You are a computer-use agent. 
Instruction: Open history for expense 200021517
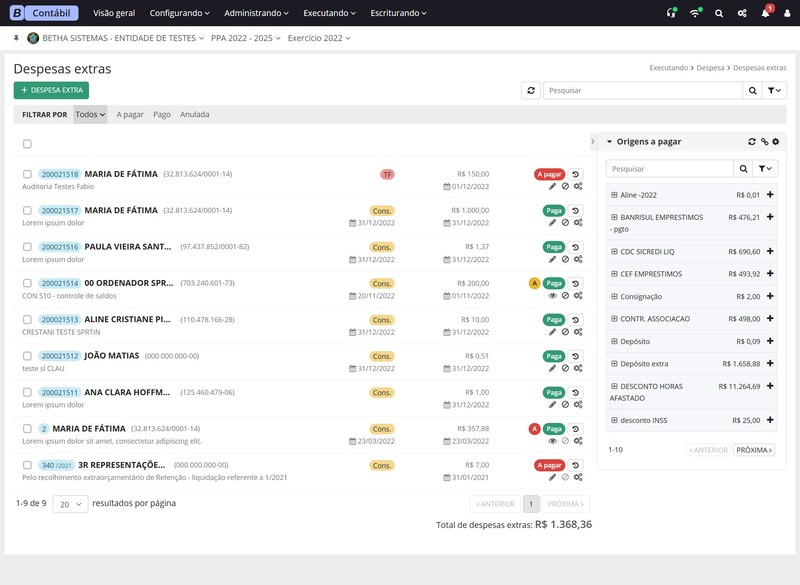(x=577, y=210)
